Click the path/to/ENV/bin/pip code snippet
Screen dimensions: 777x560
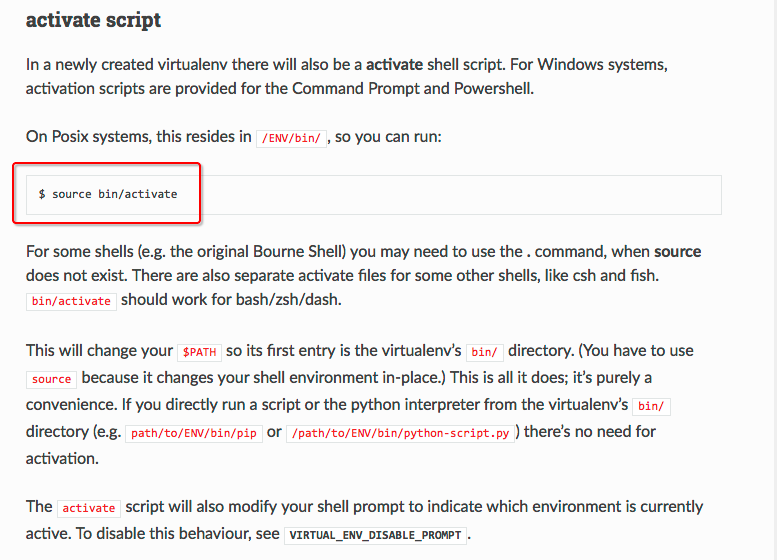pyautogui.click(x=194, y=433)
